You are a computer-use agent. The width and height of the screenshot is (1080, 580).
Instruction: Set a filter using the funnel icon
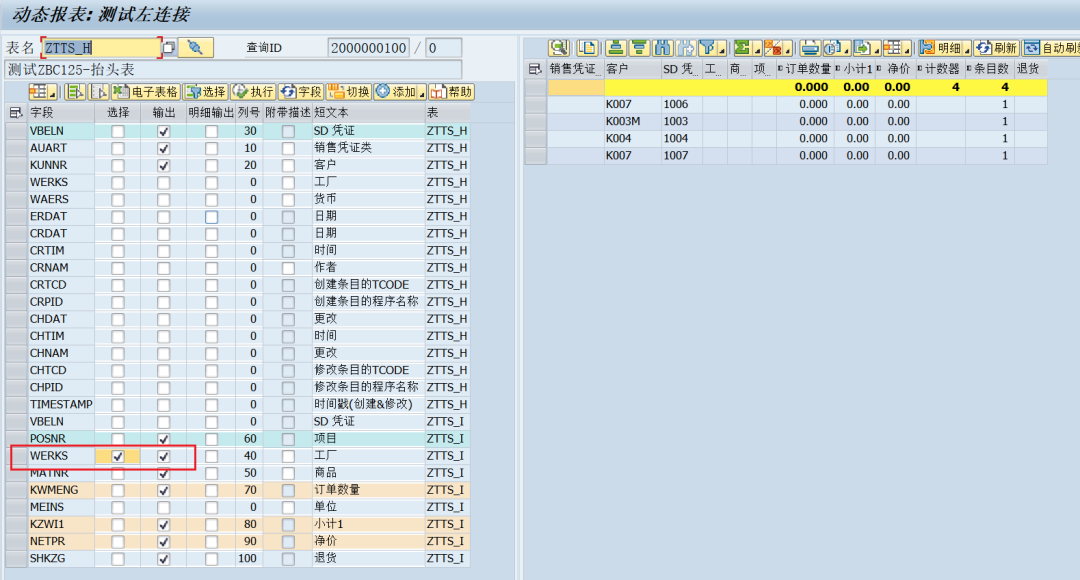[707, 48]
